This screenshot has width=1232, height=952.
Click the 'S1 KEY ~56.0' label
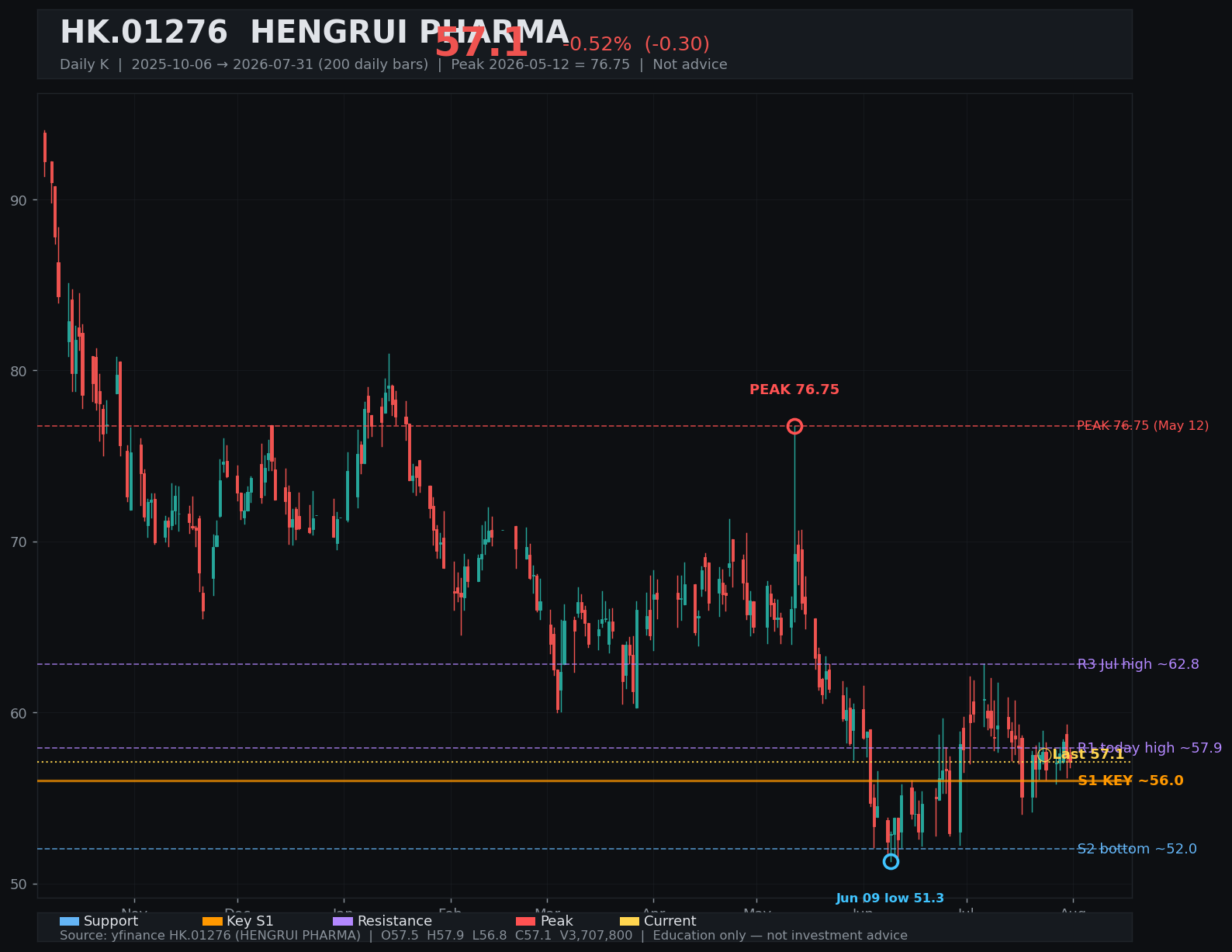tap(1130, 781)
